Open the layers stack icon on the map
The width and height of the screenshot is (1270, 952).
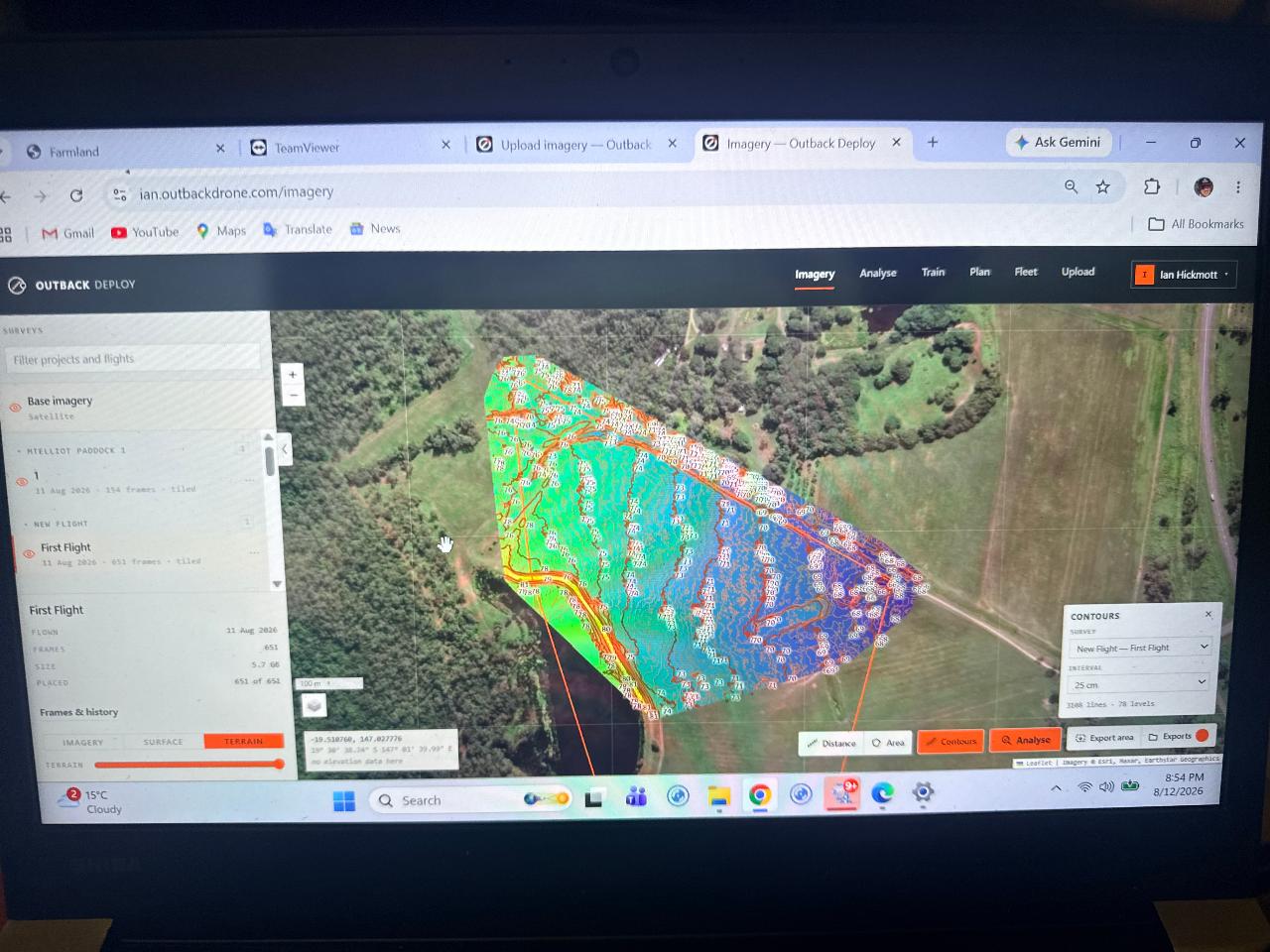click(x=314, y=705)
